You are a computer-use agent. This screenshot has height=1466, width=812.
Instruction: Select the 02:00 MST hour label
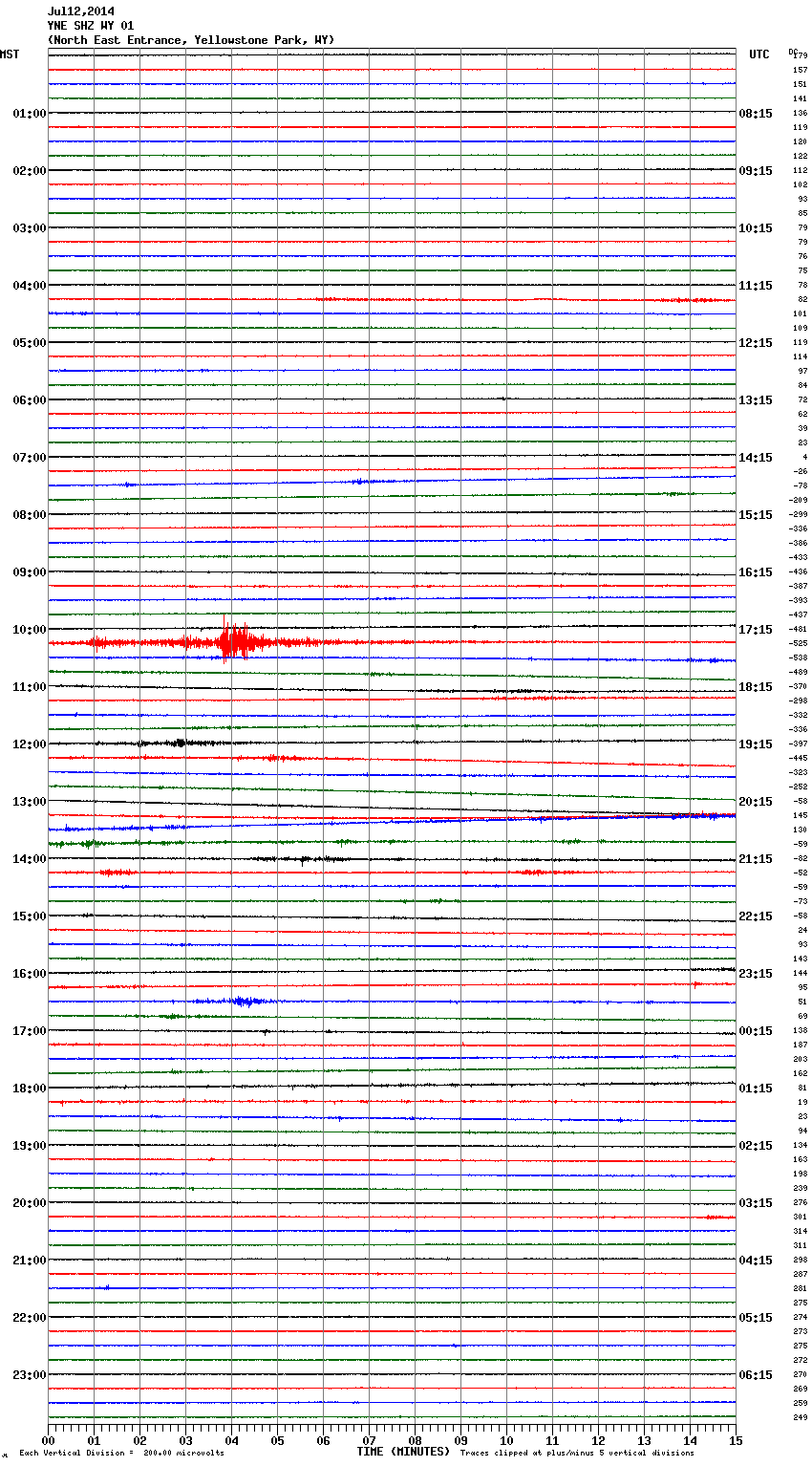(x=30, y=171)
